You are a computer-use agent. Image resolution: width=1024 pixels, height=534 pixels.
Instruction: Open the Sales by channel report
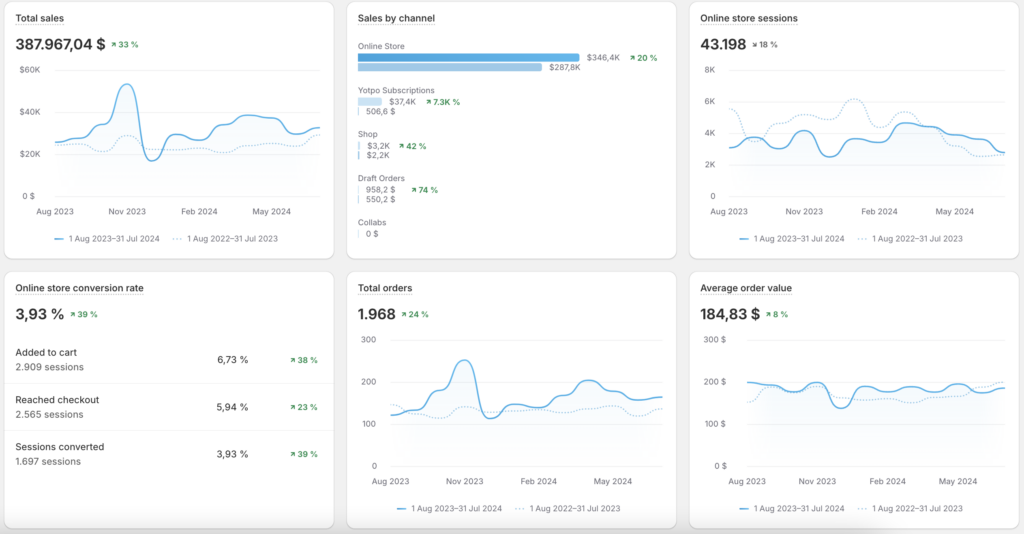[x=396, y=18]
